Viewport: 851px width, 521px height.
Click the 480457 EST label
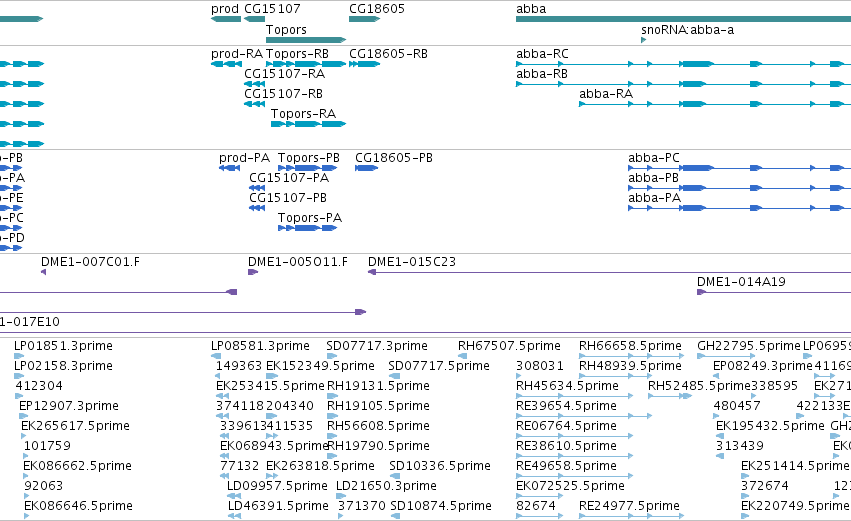(737, 406)
